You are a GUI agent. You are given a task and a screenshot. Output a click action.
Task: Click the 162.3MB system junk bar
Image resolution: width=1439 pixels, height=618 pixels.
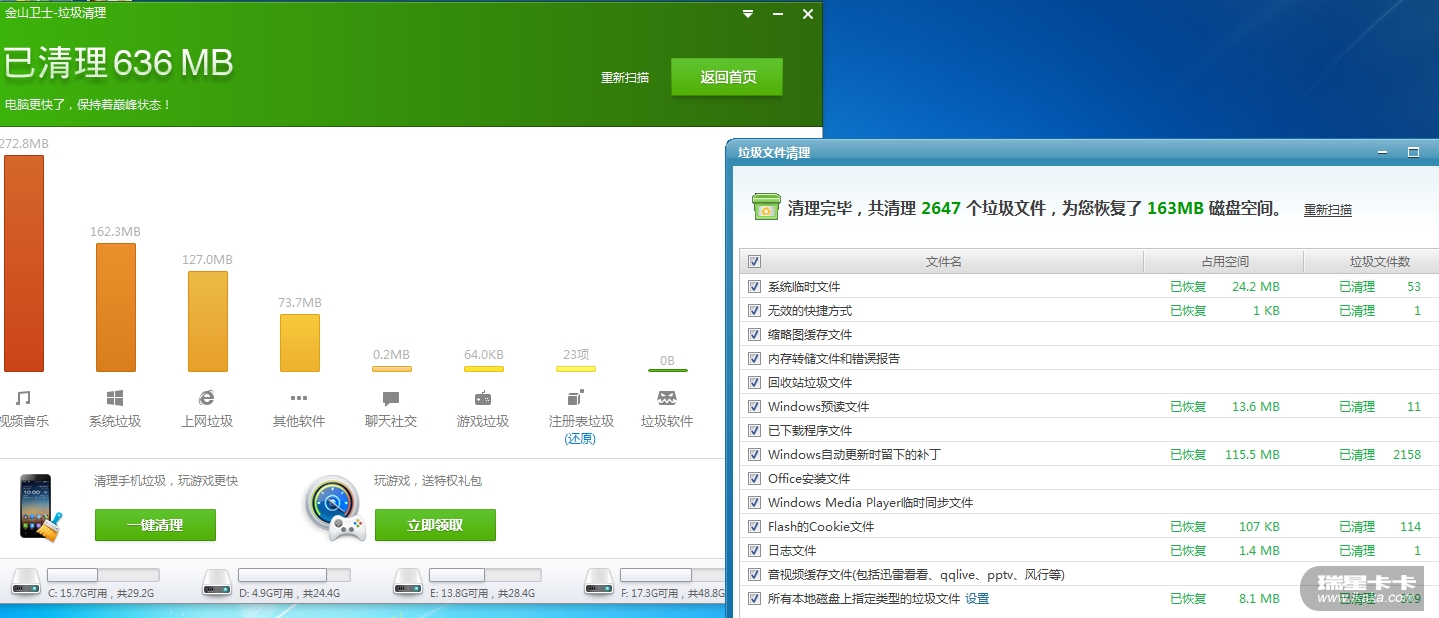coord(115,307)
